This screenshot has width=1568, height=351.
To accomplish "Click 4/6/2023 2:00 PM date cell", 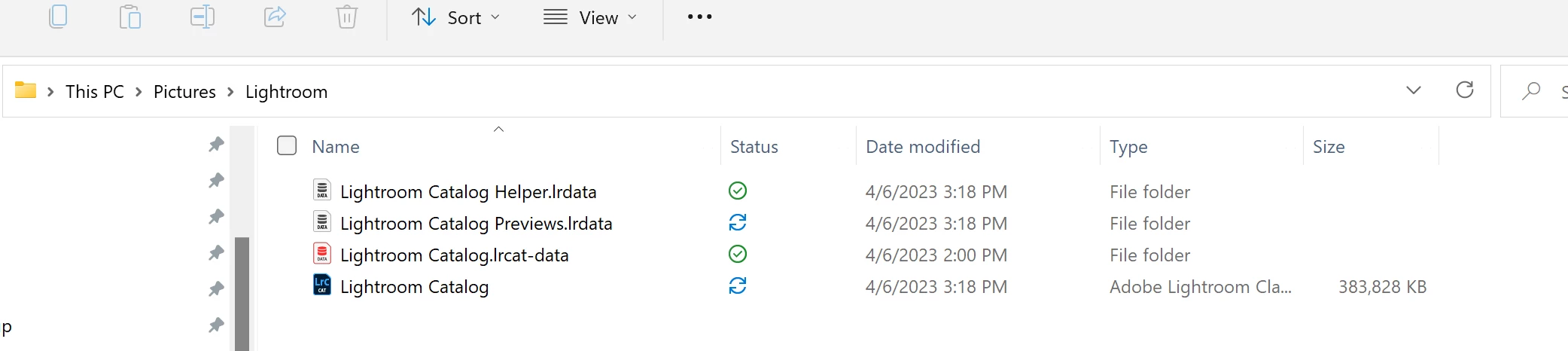I will 936,255.
